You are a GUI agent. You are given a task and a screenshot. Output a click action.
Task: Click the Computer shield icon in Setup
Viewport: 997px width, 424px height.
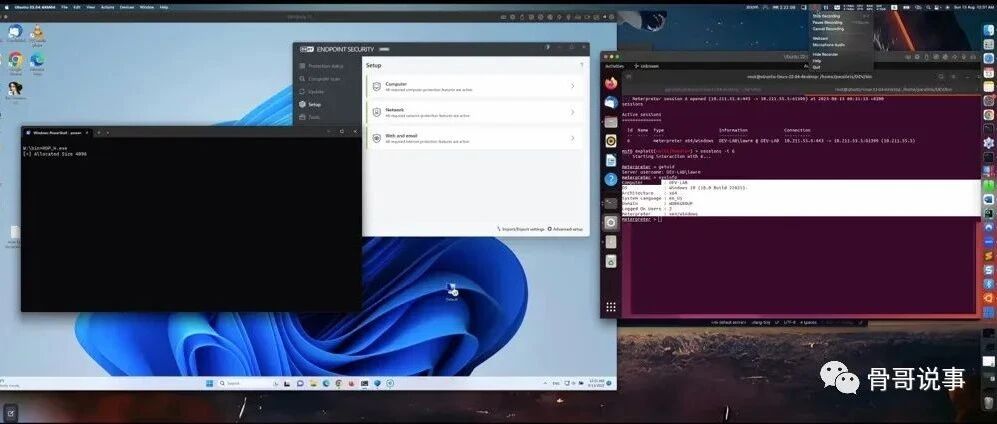click(376, 86)
